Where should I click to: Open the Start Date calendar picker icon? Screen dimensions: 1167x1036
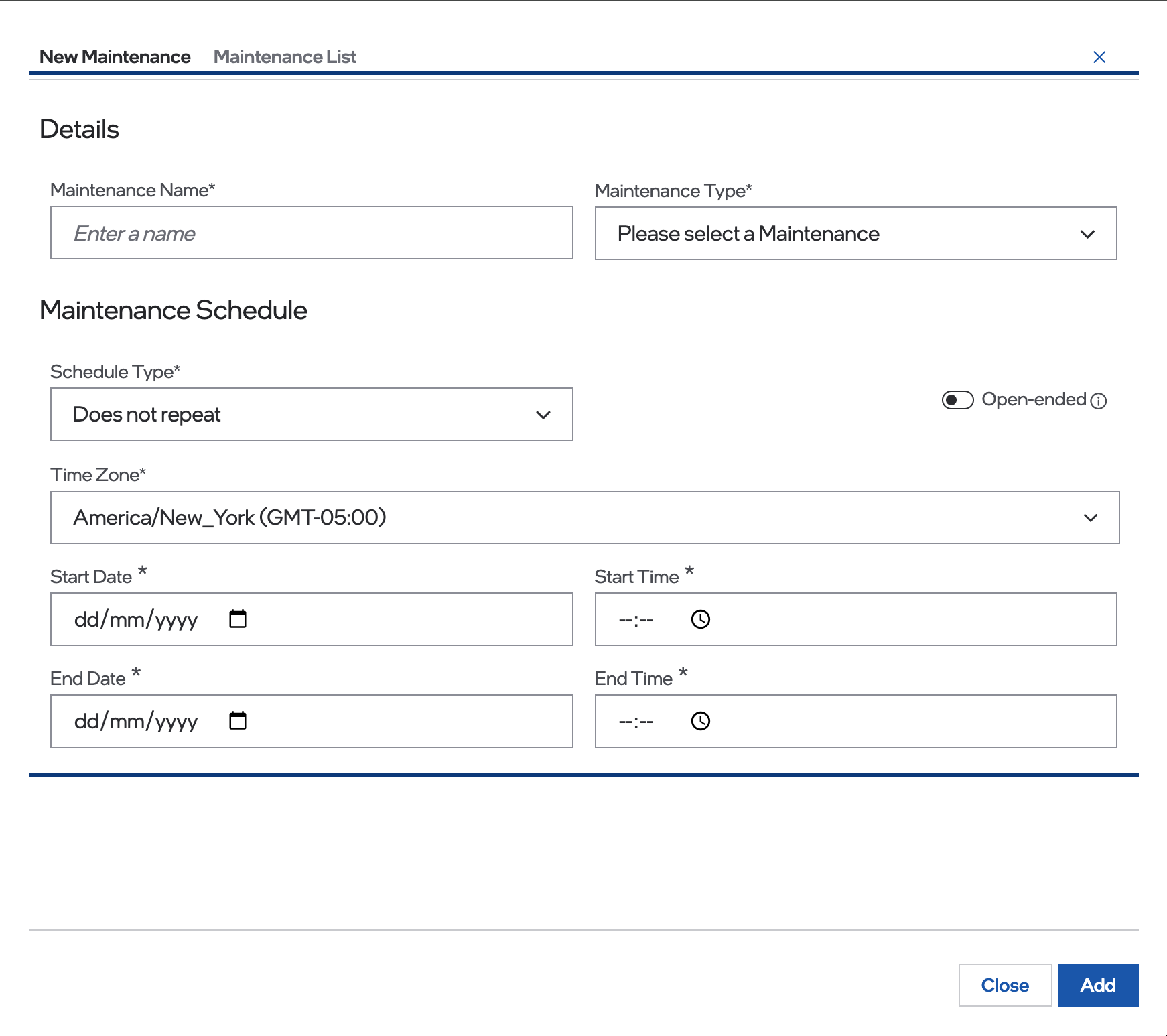coord(238,619)
